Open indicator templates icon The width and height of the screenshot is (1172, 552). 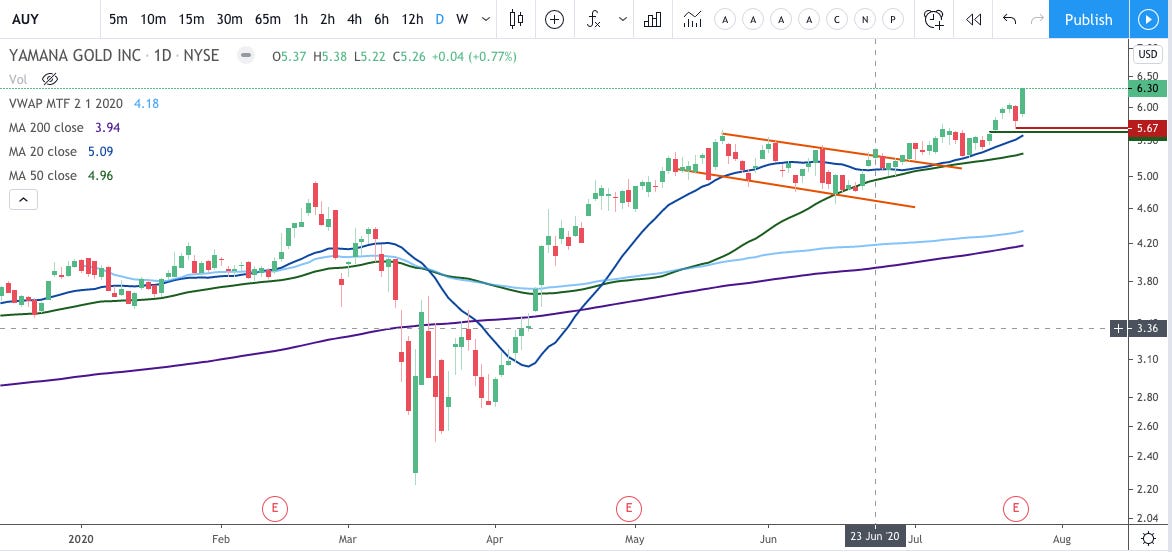coord(693,19)
